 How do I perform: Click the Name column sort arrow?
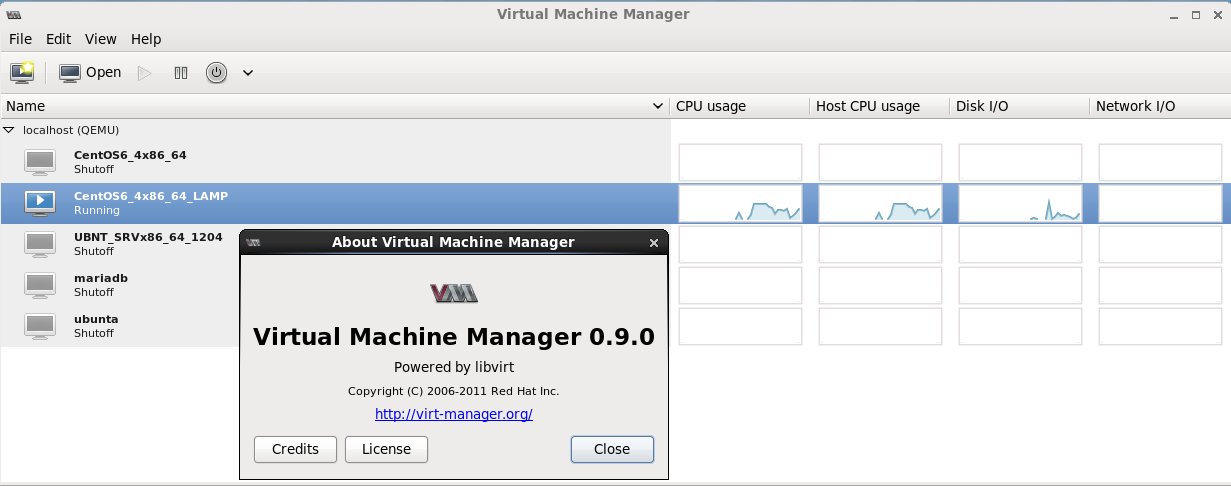tap(658, 106)
